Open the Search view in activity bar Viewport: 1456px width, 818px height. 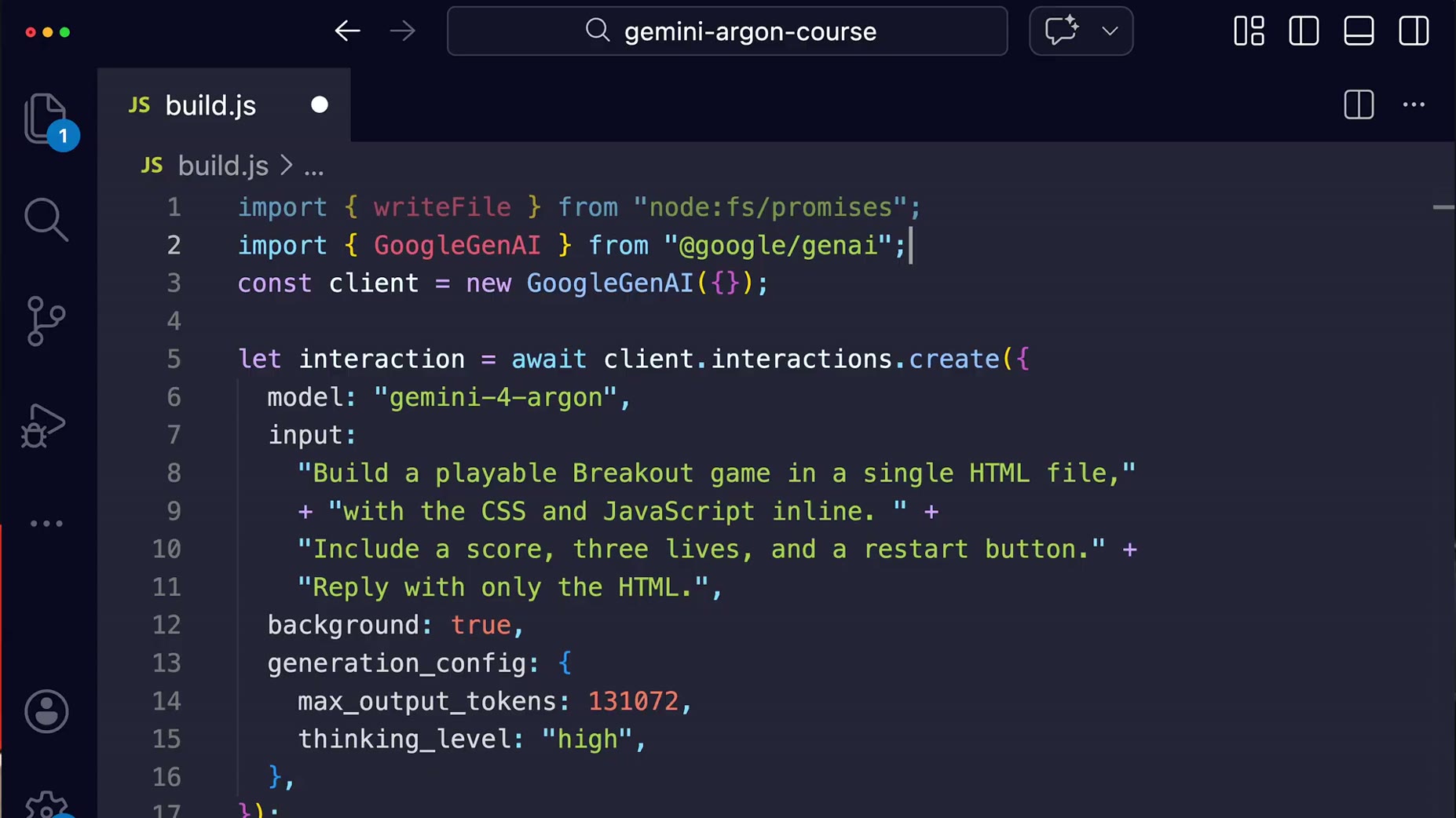click(46, 219)
